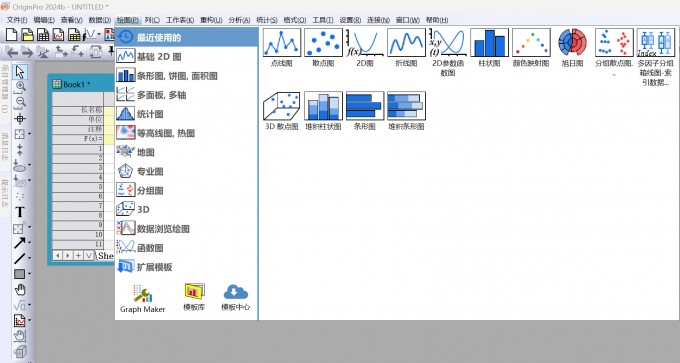Open Graph Maker tool
The width and height of the screenshot is (680, 363).
(143, 299)
